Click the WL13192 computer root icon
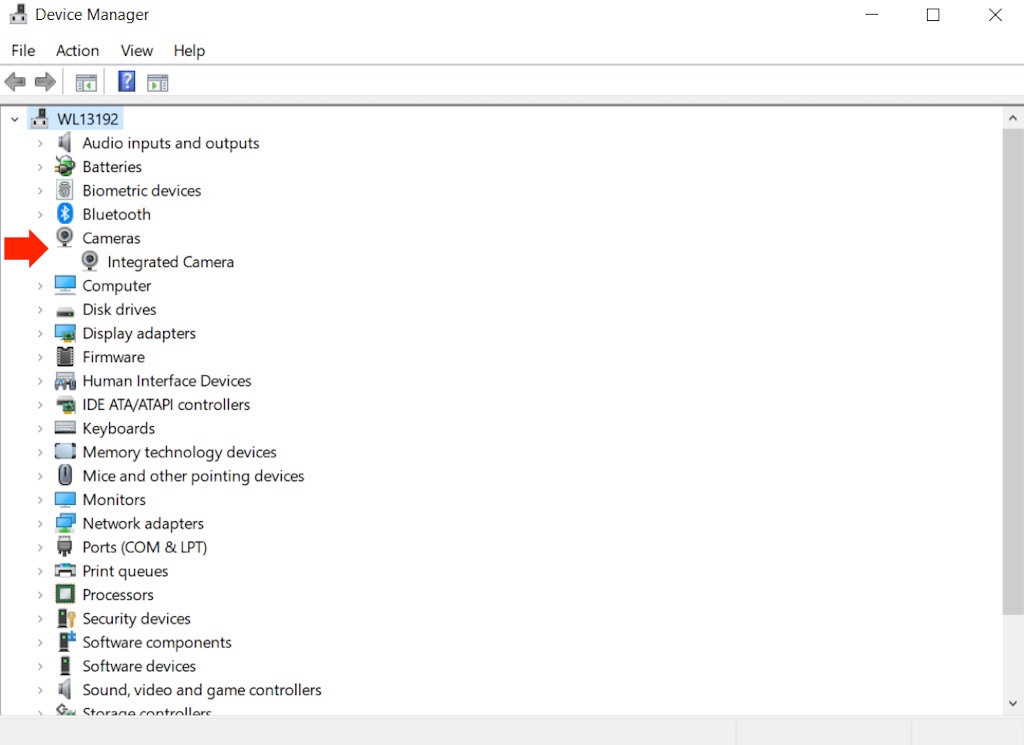 pyautogui.click(x=39, y=118)
